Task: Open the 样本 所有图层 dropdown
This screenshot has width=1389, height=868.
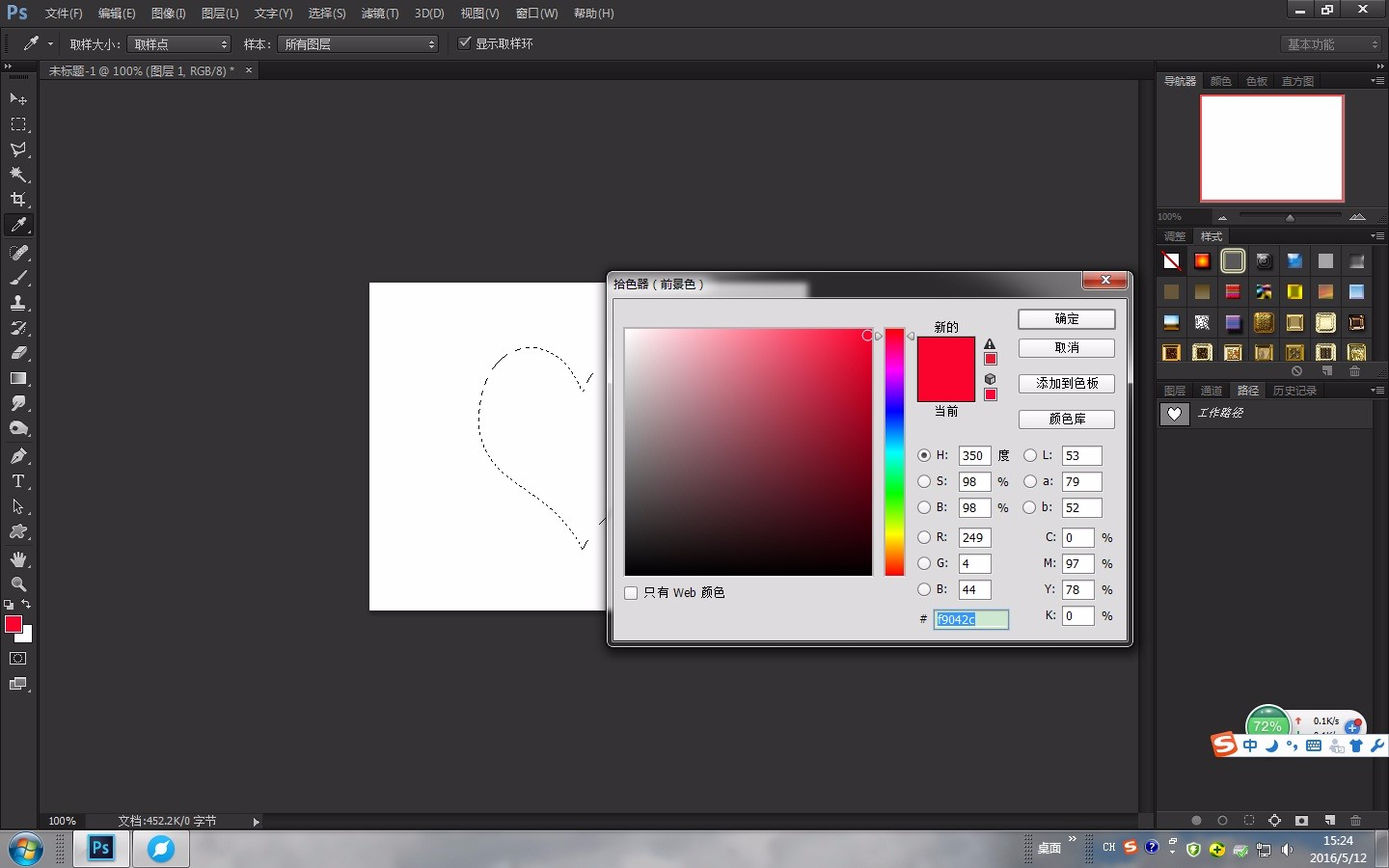Action: pyautogui.click(x=358, y=44)
